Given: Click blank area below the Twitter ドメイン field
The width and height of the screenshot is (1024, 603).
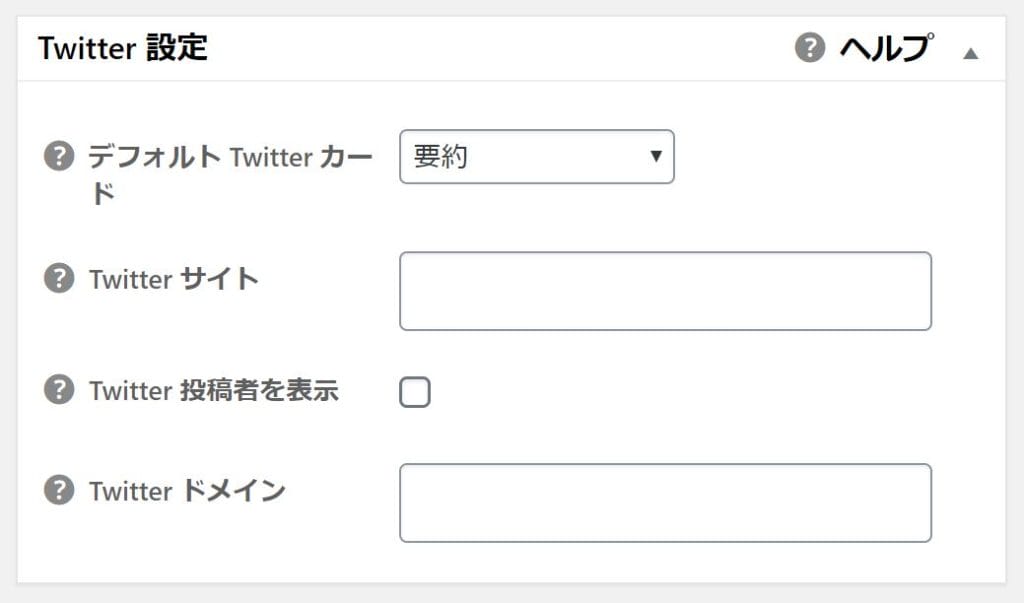Looking at the screenshot, I should point(665,563).
